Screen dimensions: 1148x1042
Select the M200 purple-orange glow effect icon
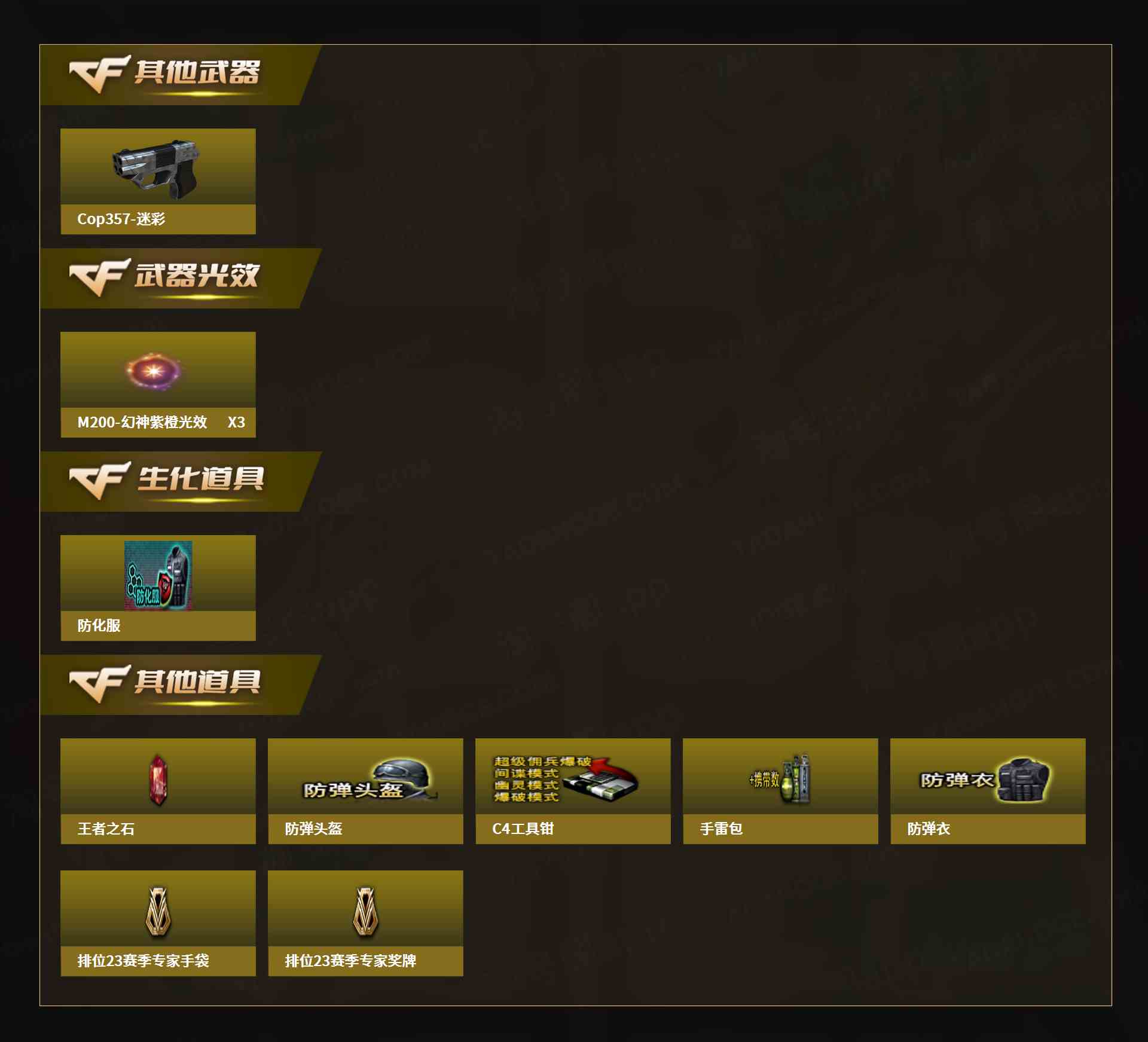pos(154,371)
